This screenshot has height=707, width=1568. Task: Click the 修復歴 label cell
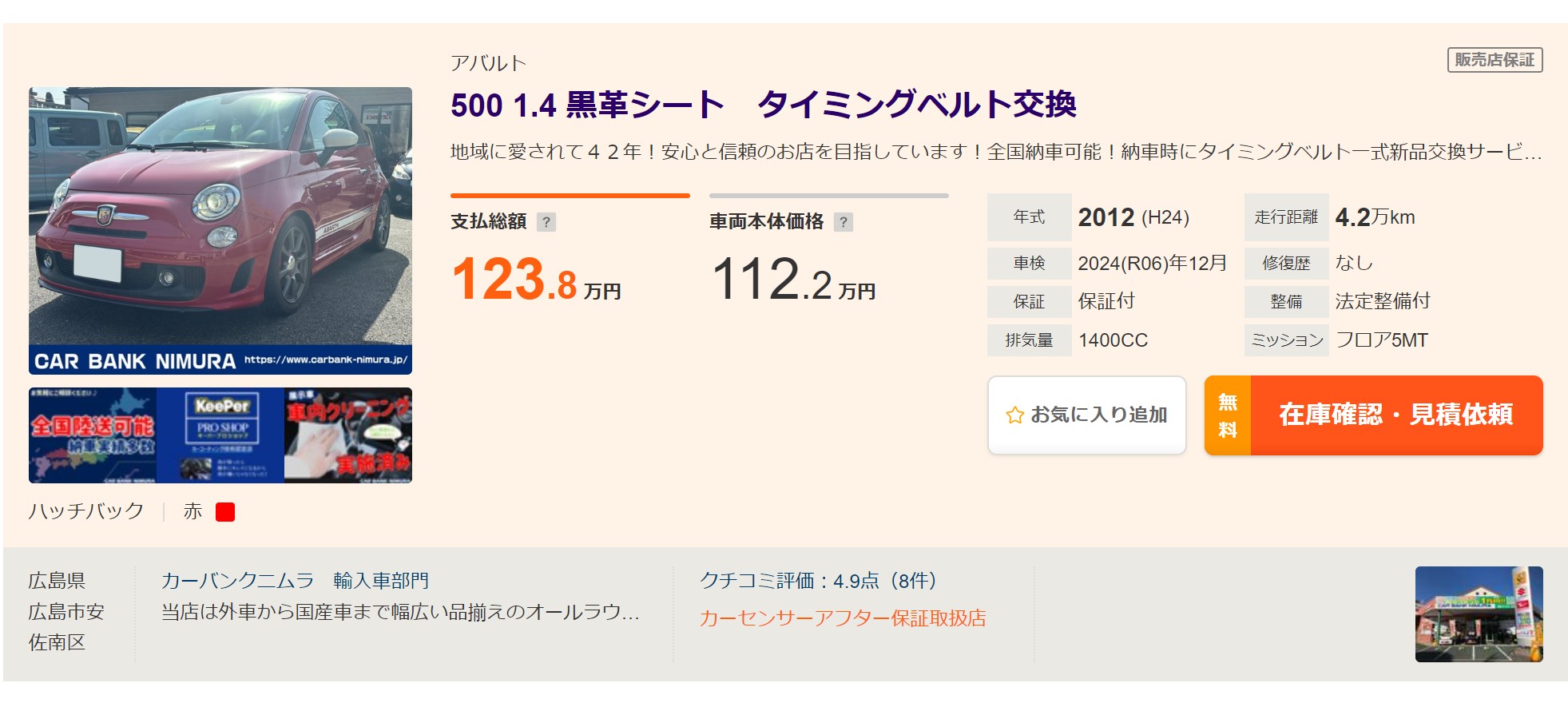[x=1287, y=263]
